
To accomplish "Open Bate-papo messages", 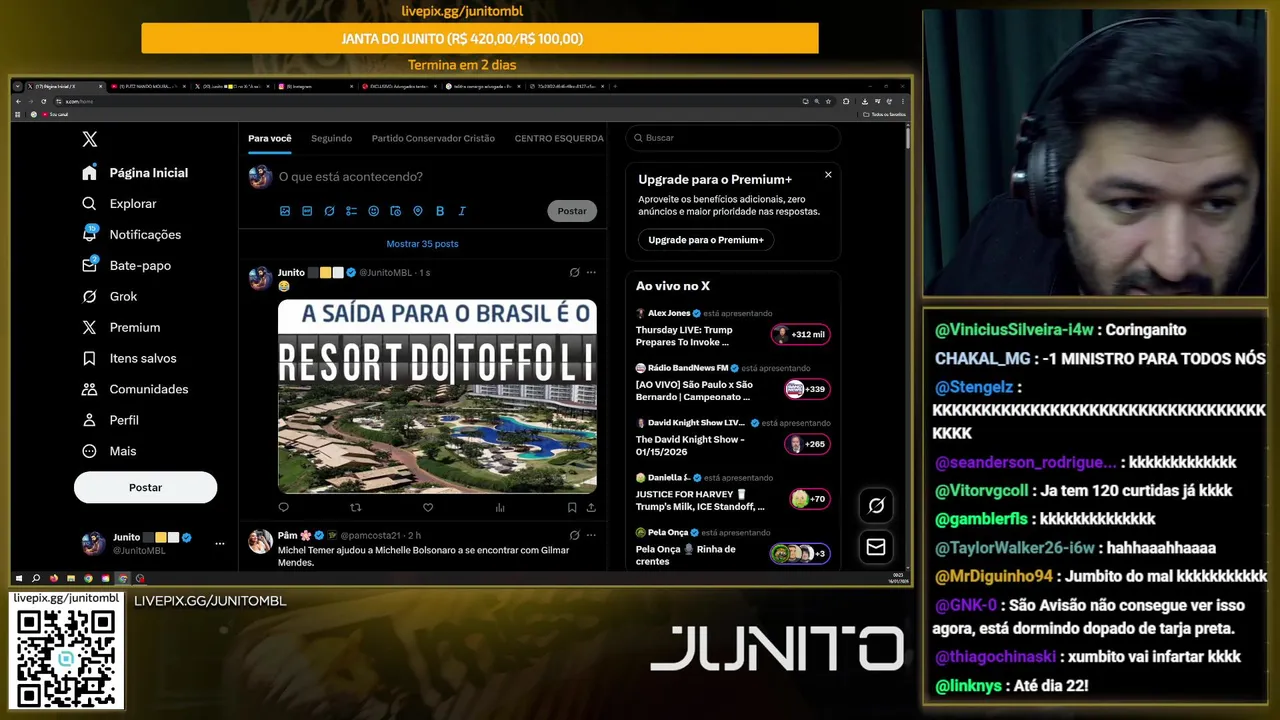I will point(127,266).
